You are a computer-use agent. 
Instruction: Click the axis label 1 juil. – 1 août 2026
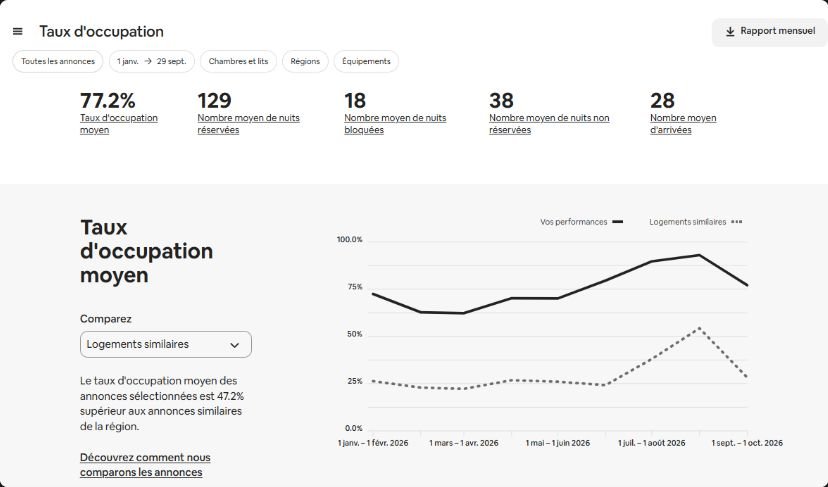click(x=652, y=443)
